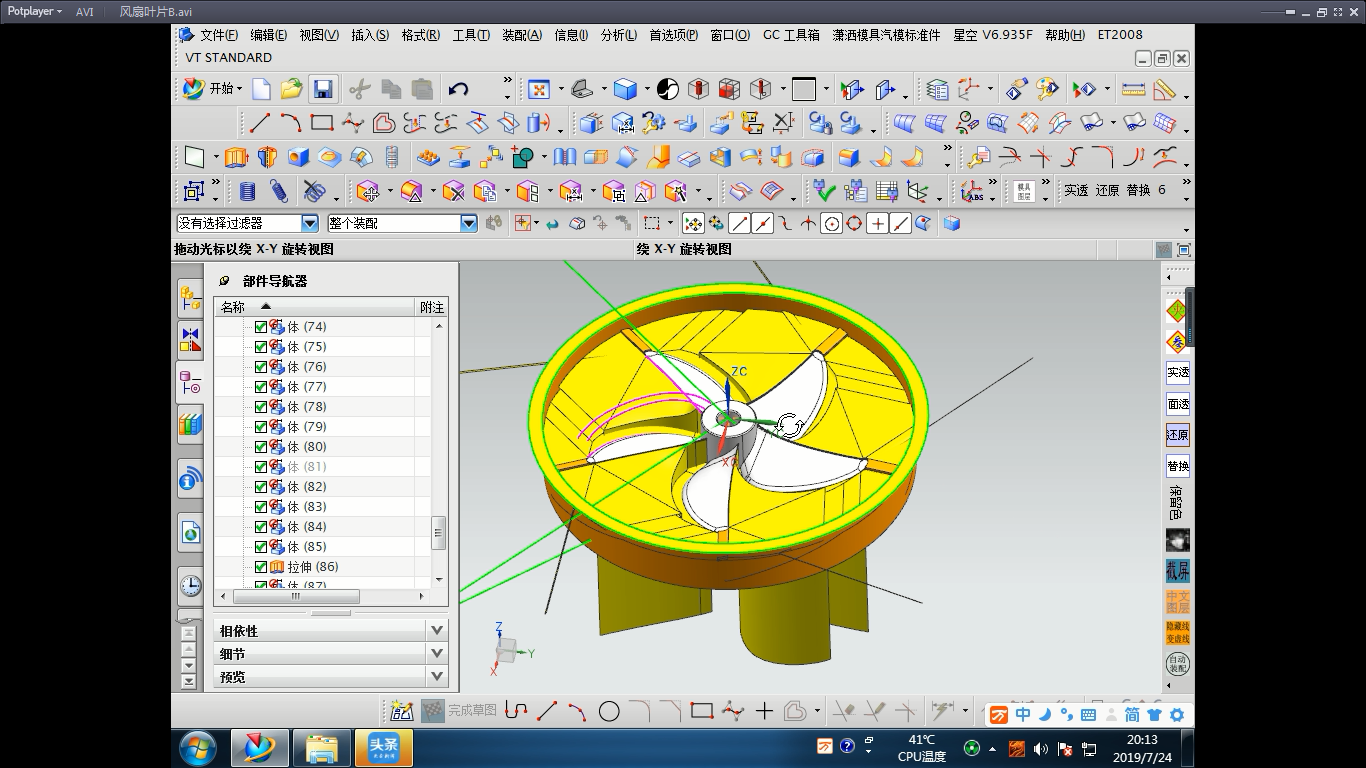Open the dropdown arrow beside the selection rectangle
Image resolution: width=1366 pixels, height=768 pixels.
(672, 224)
